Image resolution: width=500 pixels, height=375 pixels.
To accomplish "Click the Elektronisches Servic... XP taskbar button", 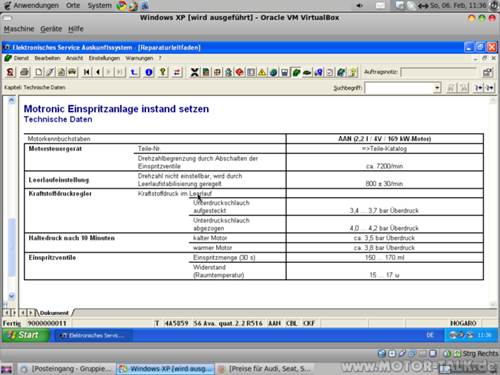I will coord(94,335).
